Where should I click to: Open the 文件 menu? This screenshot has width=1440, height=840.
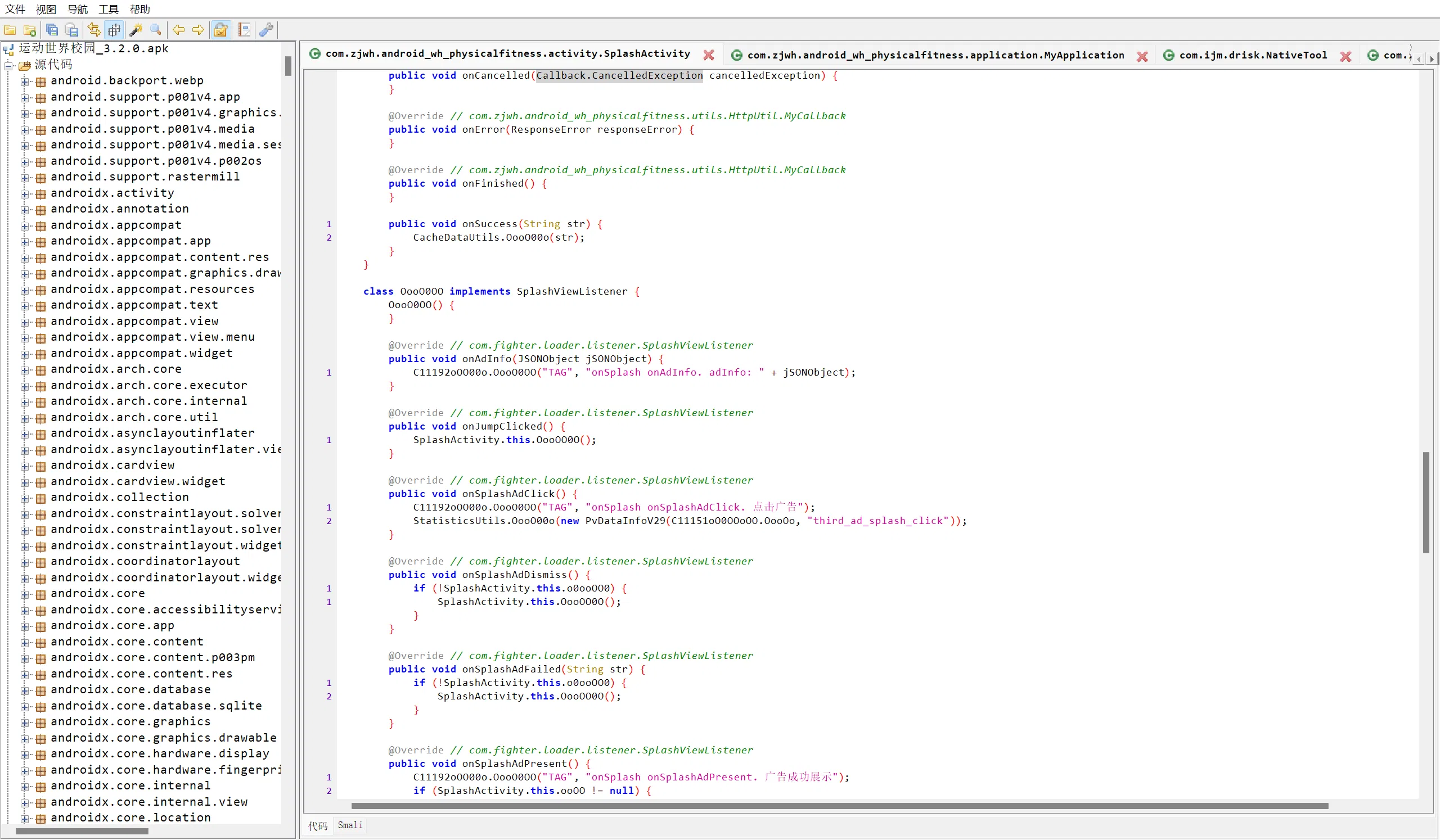(15, 9)
